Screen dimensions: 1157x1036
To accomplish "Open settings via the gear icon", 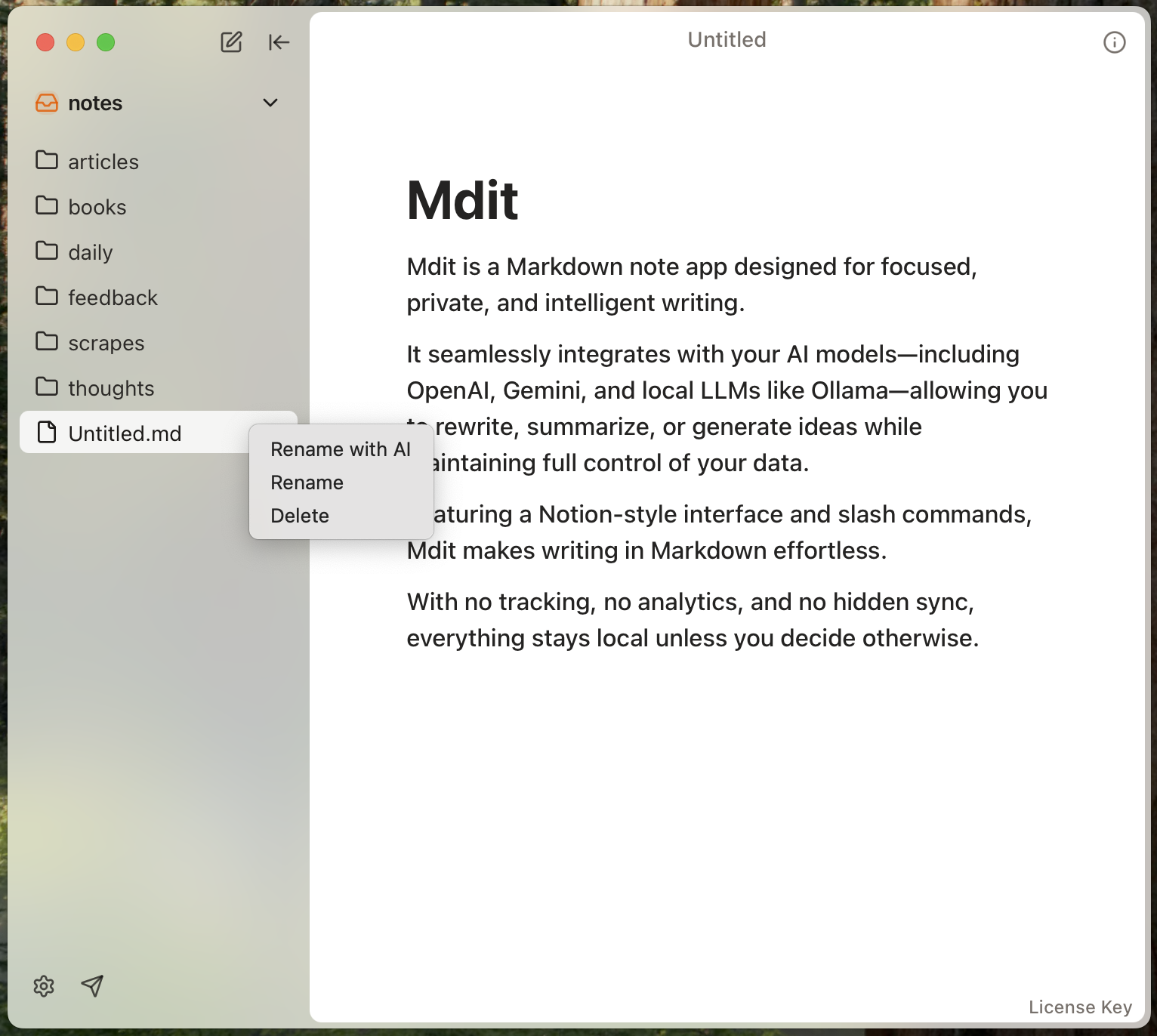I will click(44, 986).
